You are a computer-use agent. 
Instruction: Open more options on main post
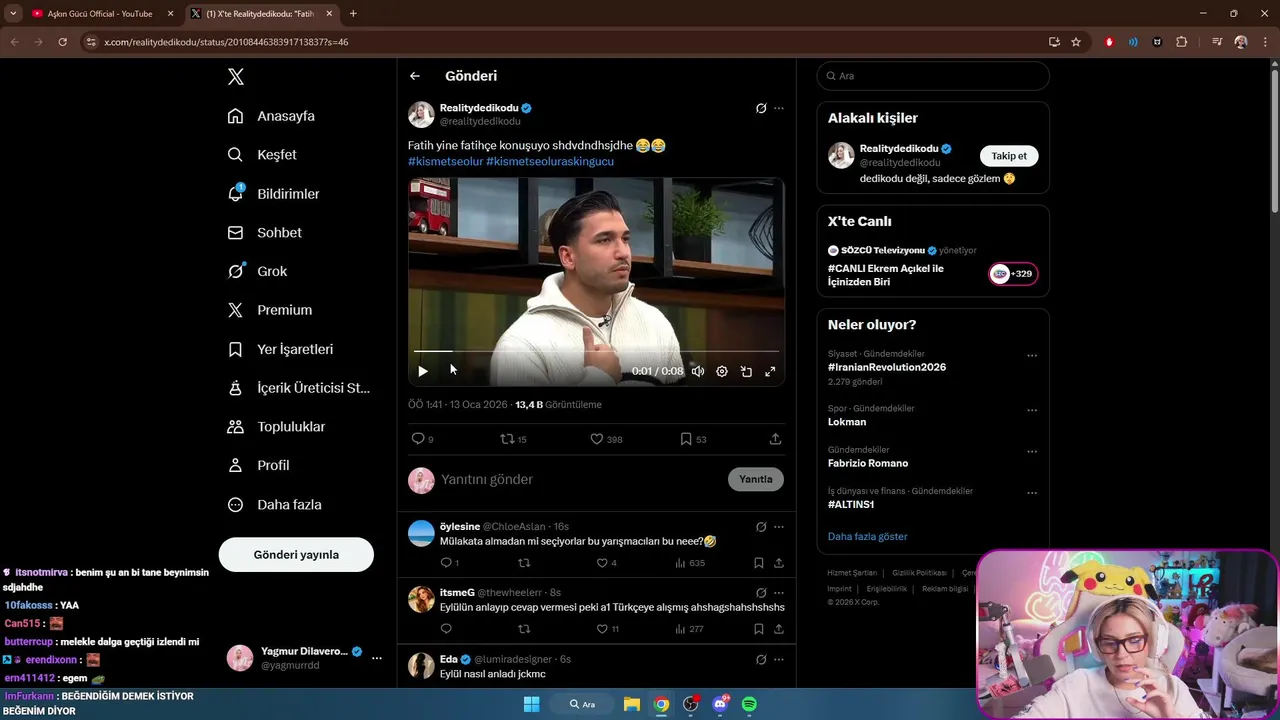[779, 108]
